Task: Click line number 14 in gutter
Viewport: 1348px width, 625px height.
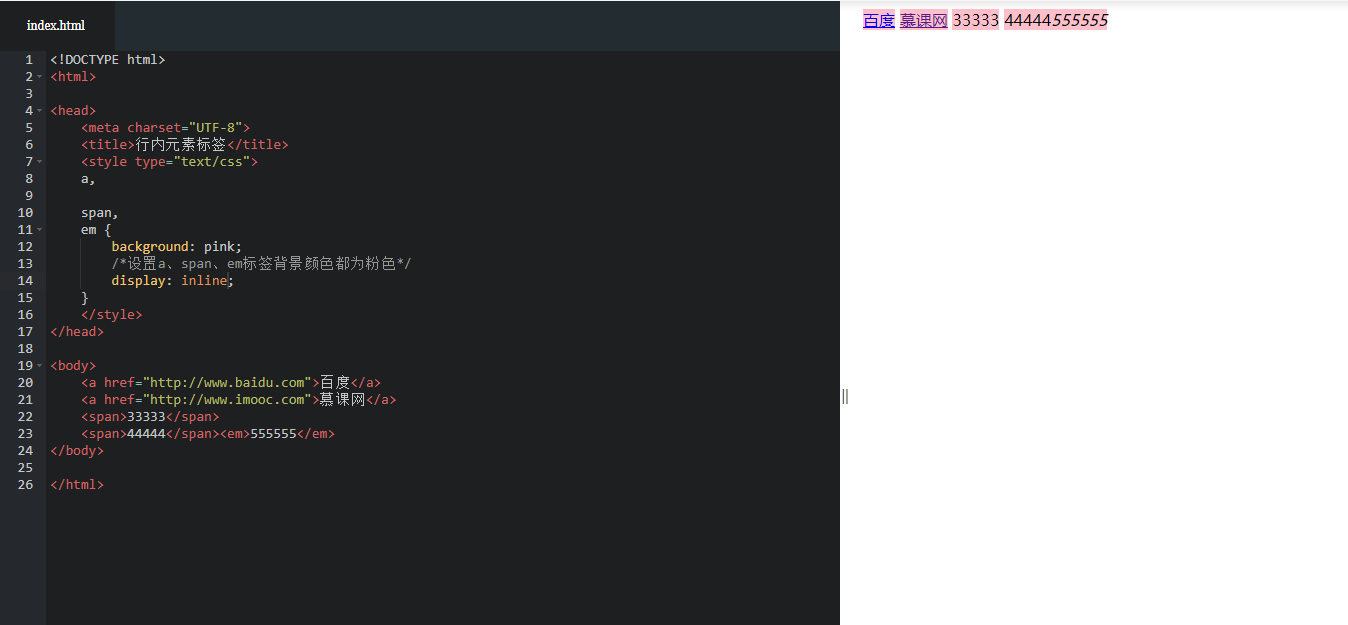Action: pos(25,281)
